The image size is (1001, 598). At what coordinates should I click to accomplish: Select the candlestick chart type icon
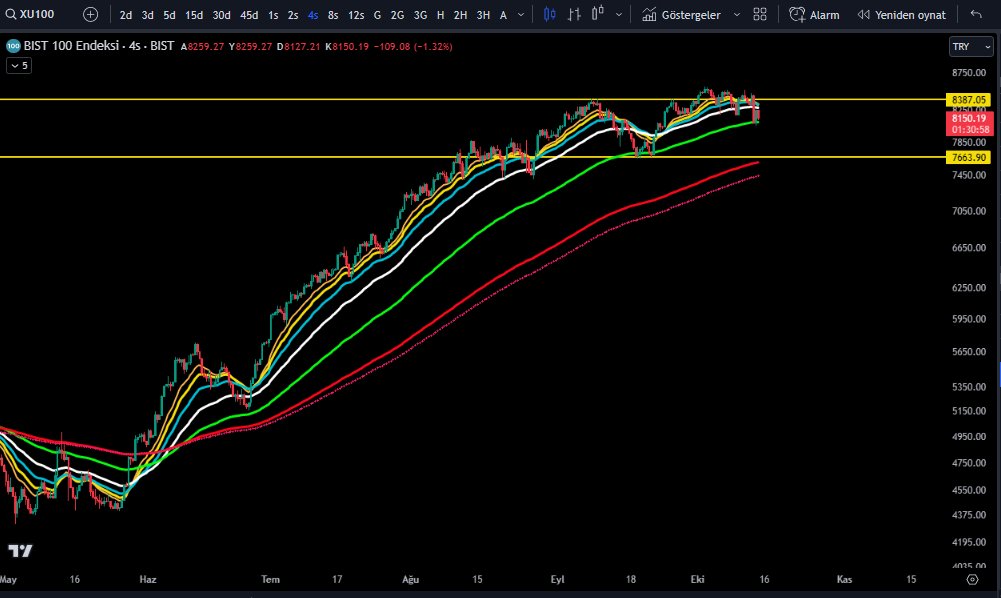point(549,14)
